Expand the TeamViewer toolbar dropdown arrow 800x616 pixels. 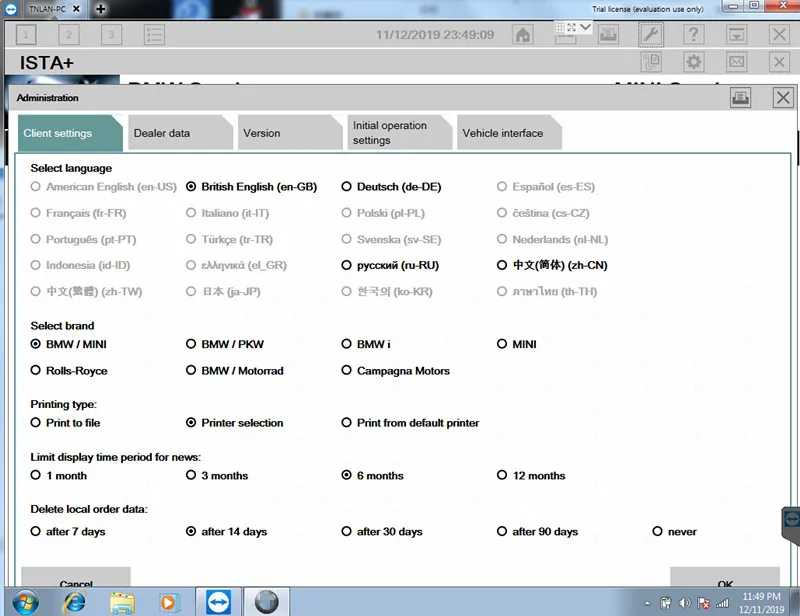pyautogui.click(x=586, y=27)
